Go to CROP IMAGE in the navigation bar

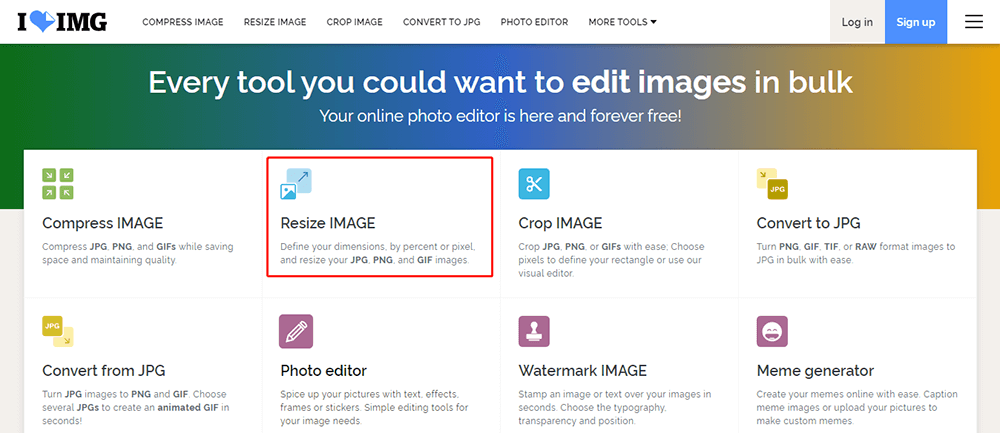[354, 22]
